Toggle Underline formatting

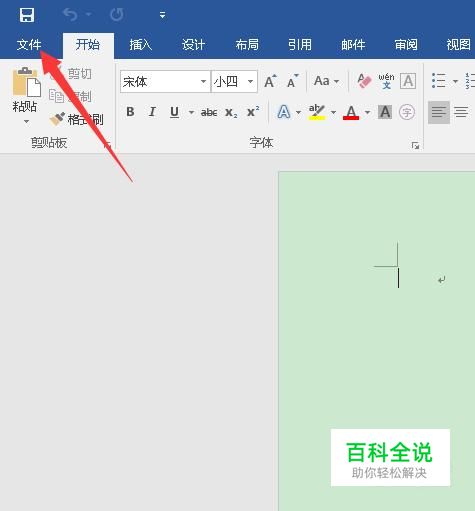[x=174, y=112]
